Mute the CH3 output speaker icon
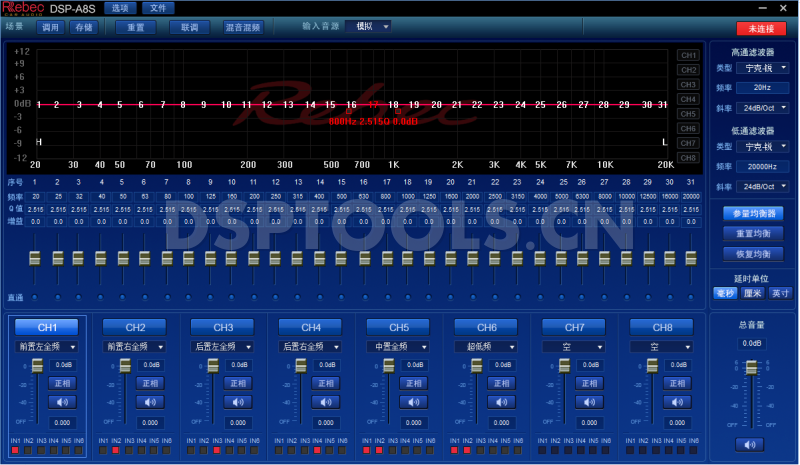The height and width of the screenshot is (465, 800). click(238, 402)
